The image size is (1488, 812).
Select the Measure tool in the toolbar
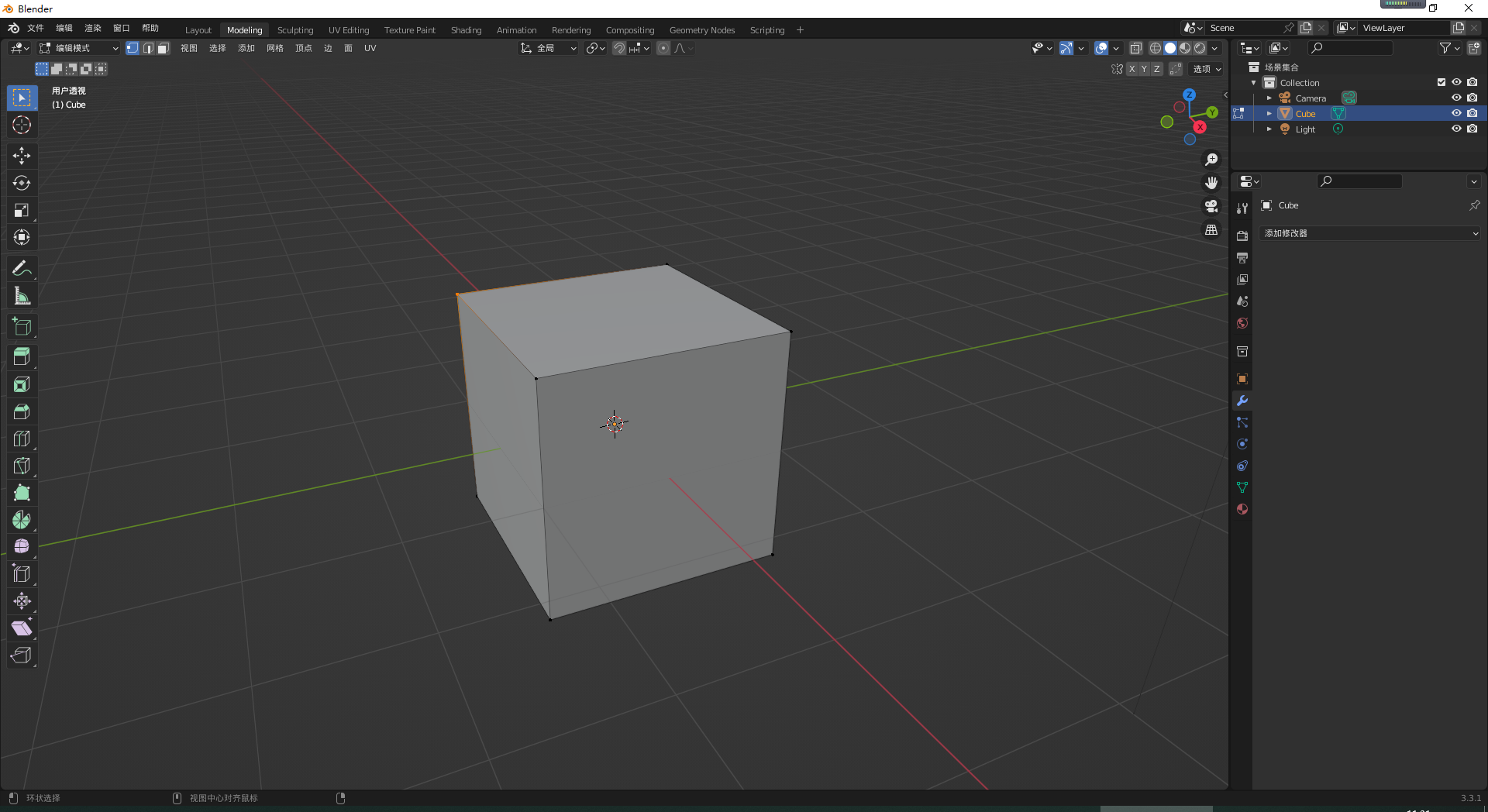[x=22, y=295]
